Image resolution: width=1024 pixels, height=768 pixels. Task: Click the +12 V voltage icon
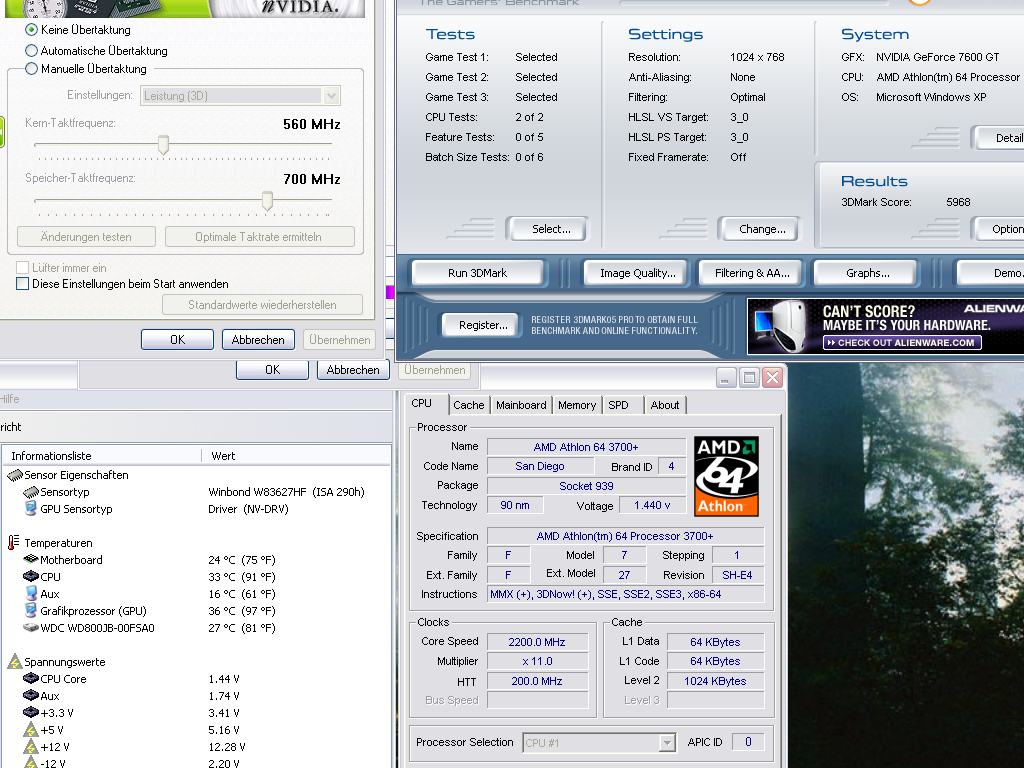pyautogui.click(x=31, y=746)
